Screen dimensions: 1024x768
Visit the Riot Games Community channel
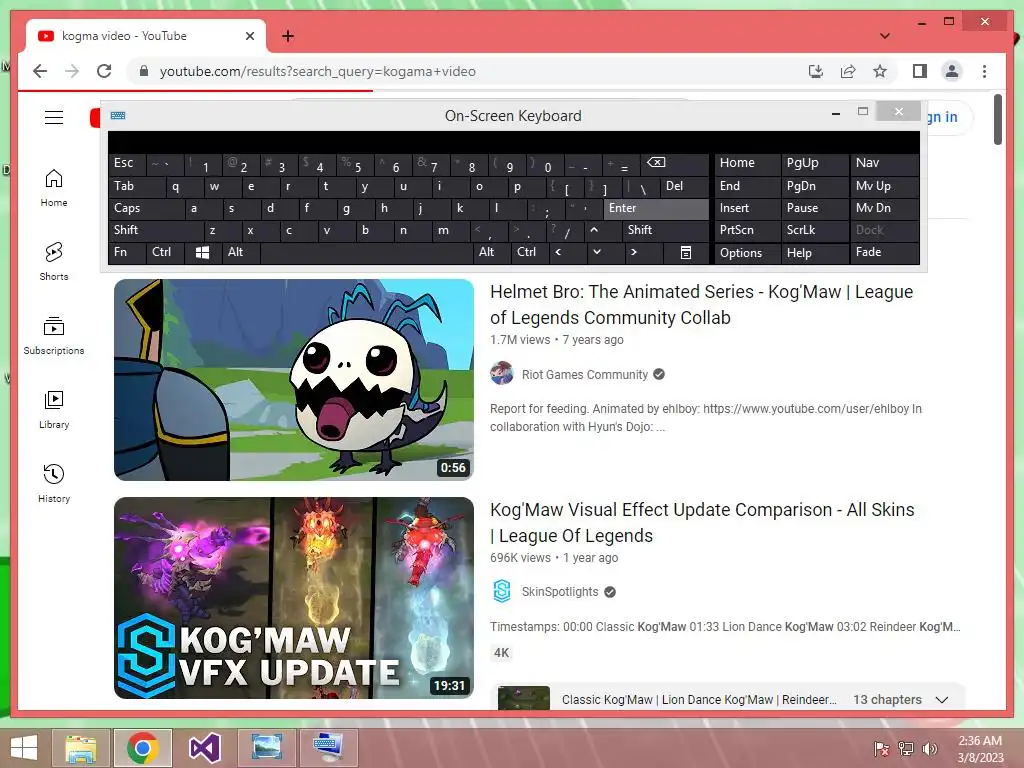pyautogui.click(x=584, y=374)
